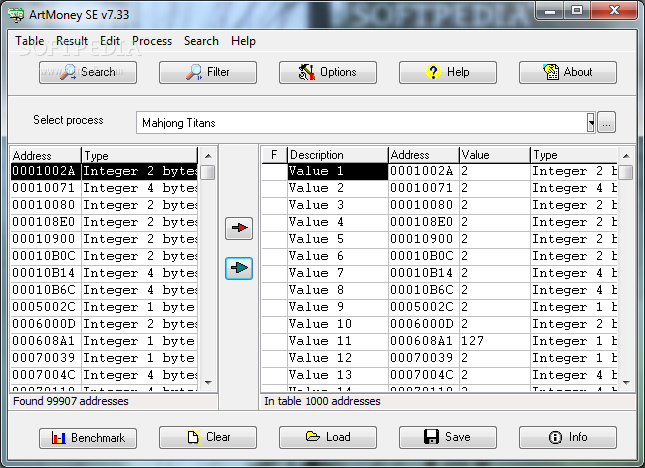645x468 pixels.
Task: Close the ArtMoney window
Action: 615,11
